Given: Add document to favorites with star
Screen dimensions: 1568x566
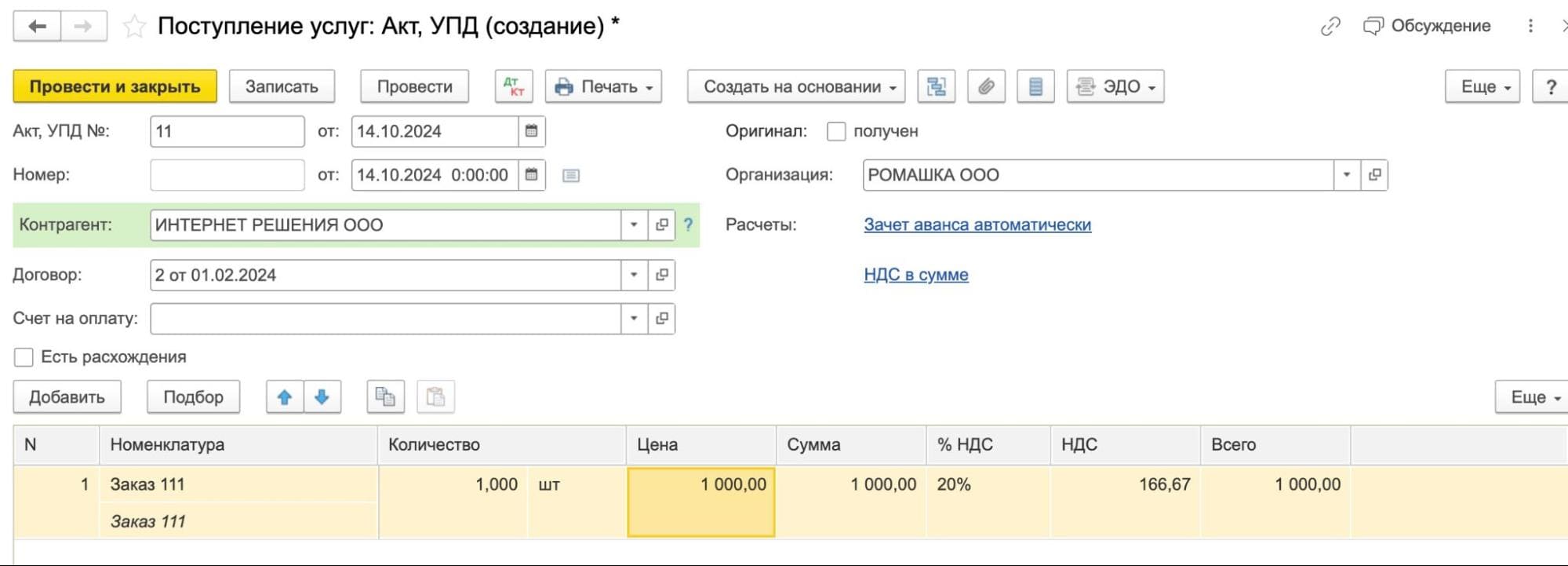Looking at the screenshot, I should point(134,27).
